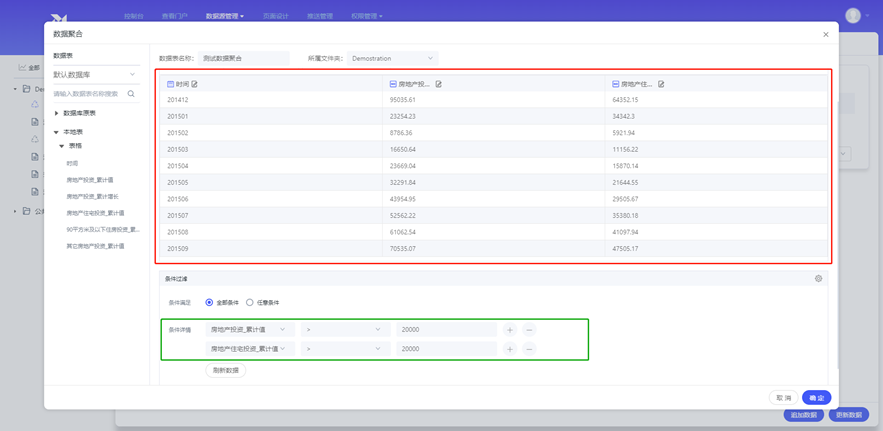Image resolution: width=883 pixels, height=431 pixels.
Task: Select 房地产投资_累计增长 in the table tree
Action: pyautogui.click(x=92, y=196)
